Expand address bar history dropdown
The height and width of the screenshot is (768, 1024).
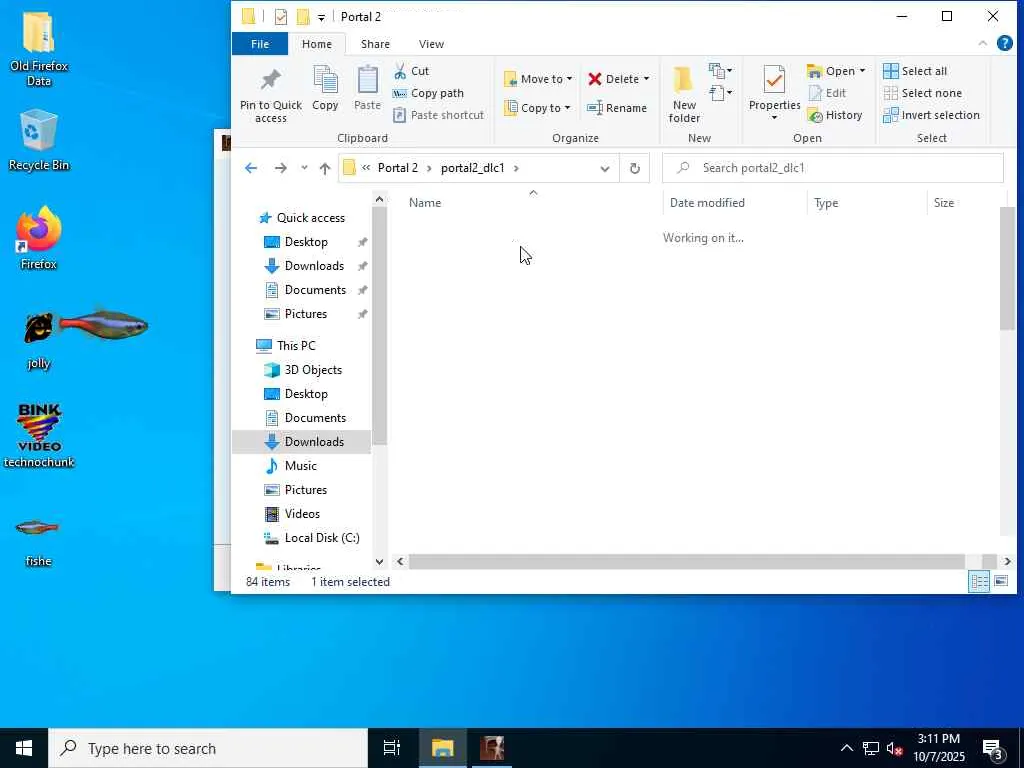(605, 168)
